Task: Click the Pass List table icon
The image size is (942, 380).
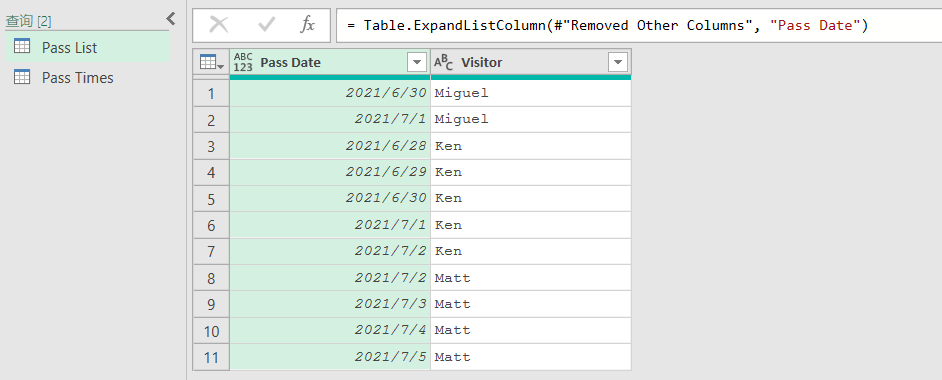Action: [x=22, y=47]
